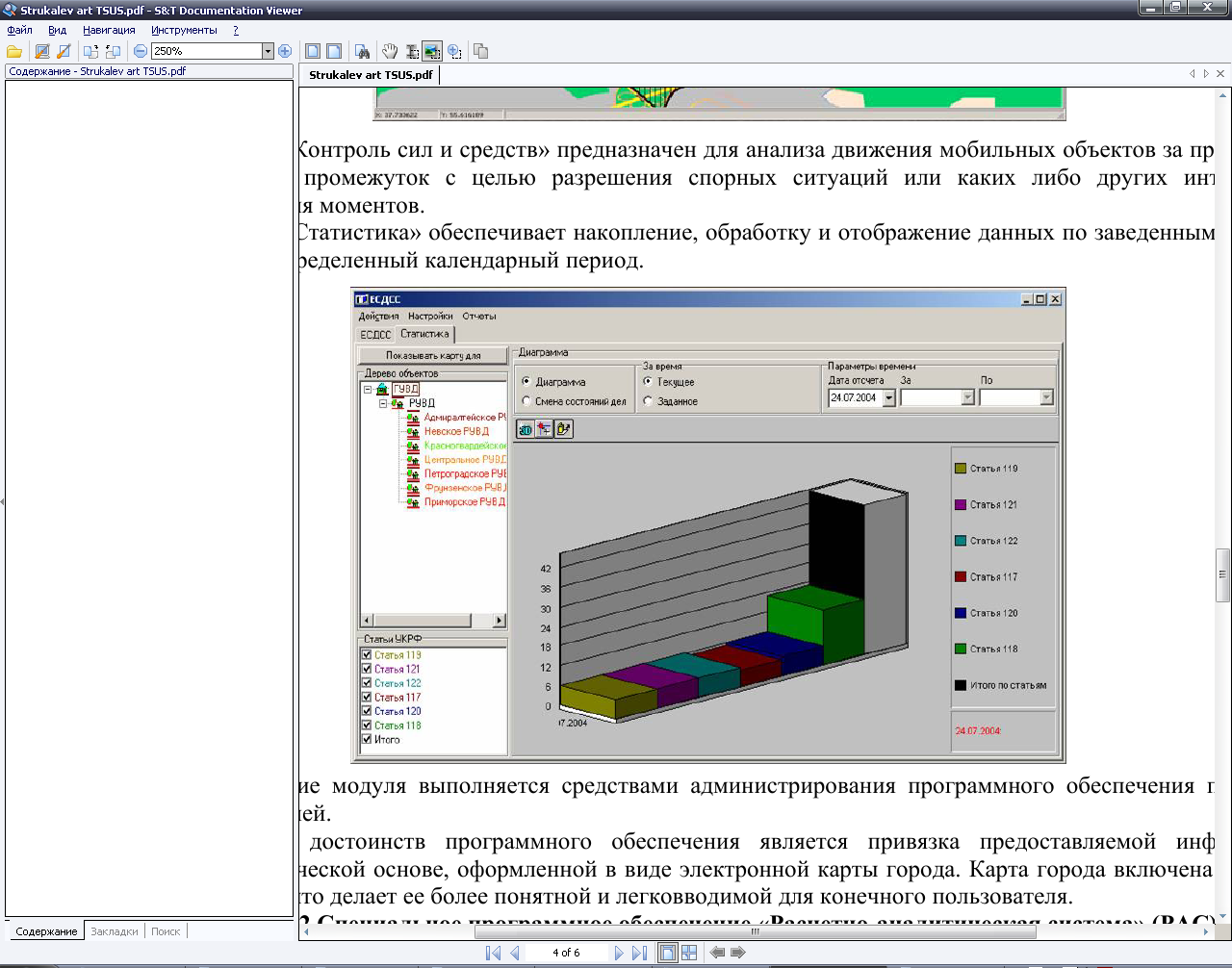
Task: Switch to the Закладки tab
Action: [x=115, y=931]
